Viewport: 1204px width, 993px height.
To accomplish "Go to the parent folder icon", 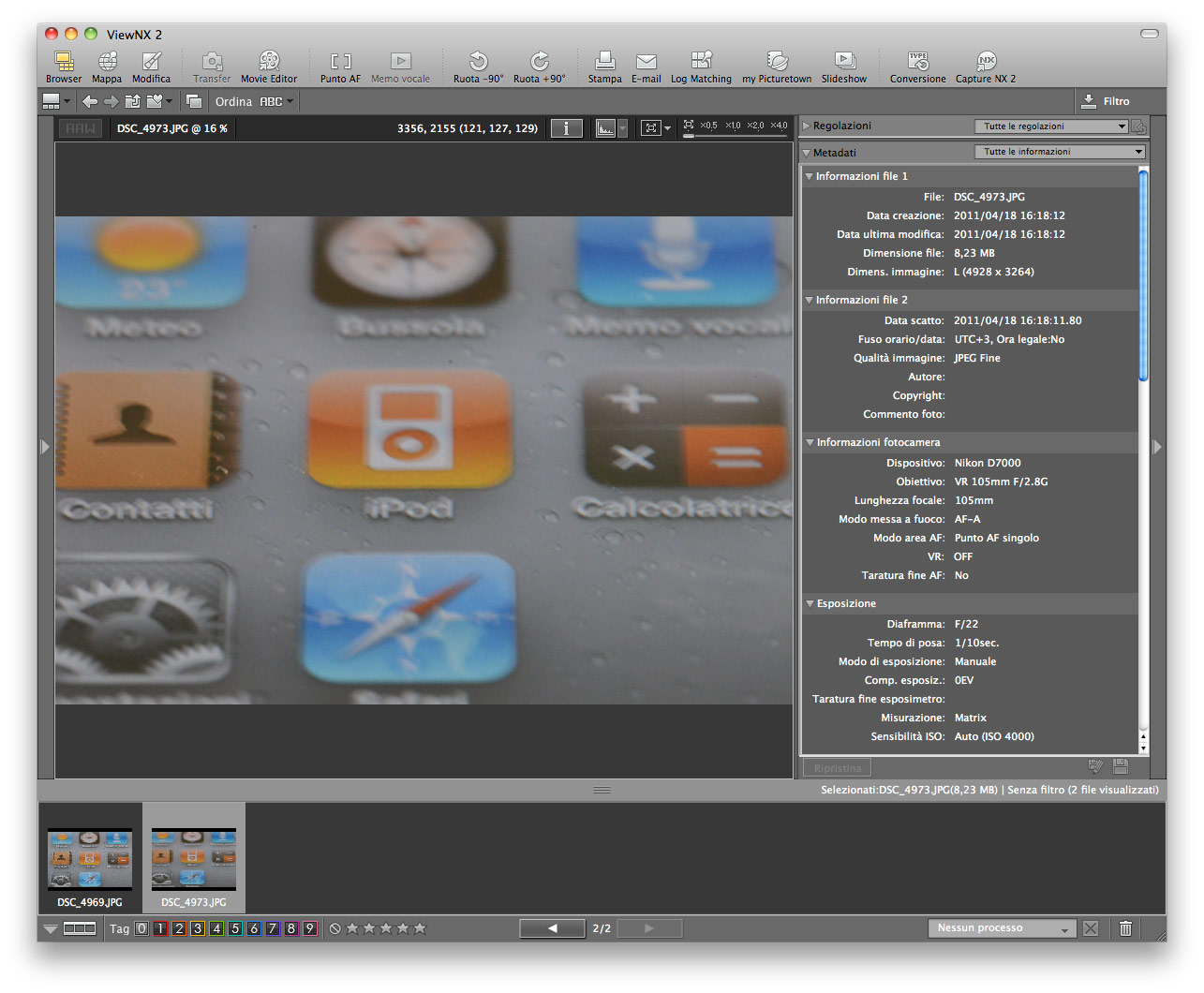I will click(132, 101).
